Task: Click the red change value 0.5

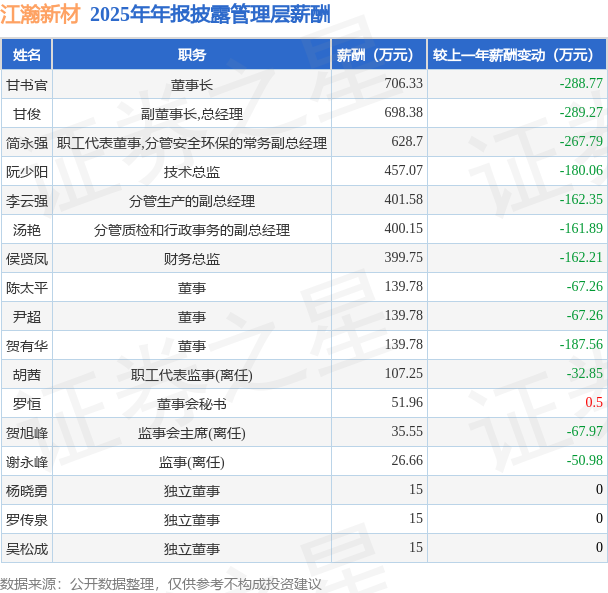Action: (x=594, y=402)
